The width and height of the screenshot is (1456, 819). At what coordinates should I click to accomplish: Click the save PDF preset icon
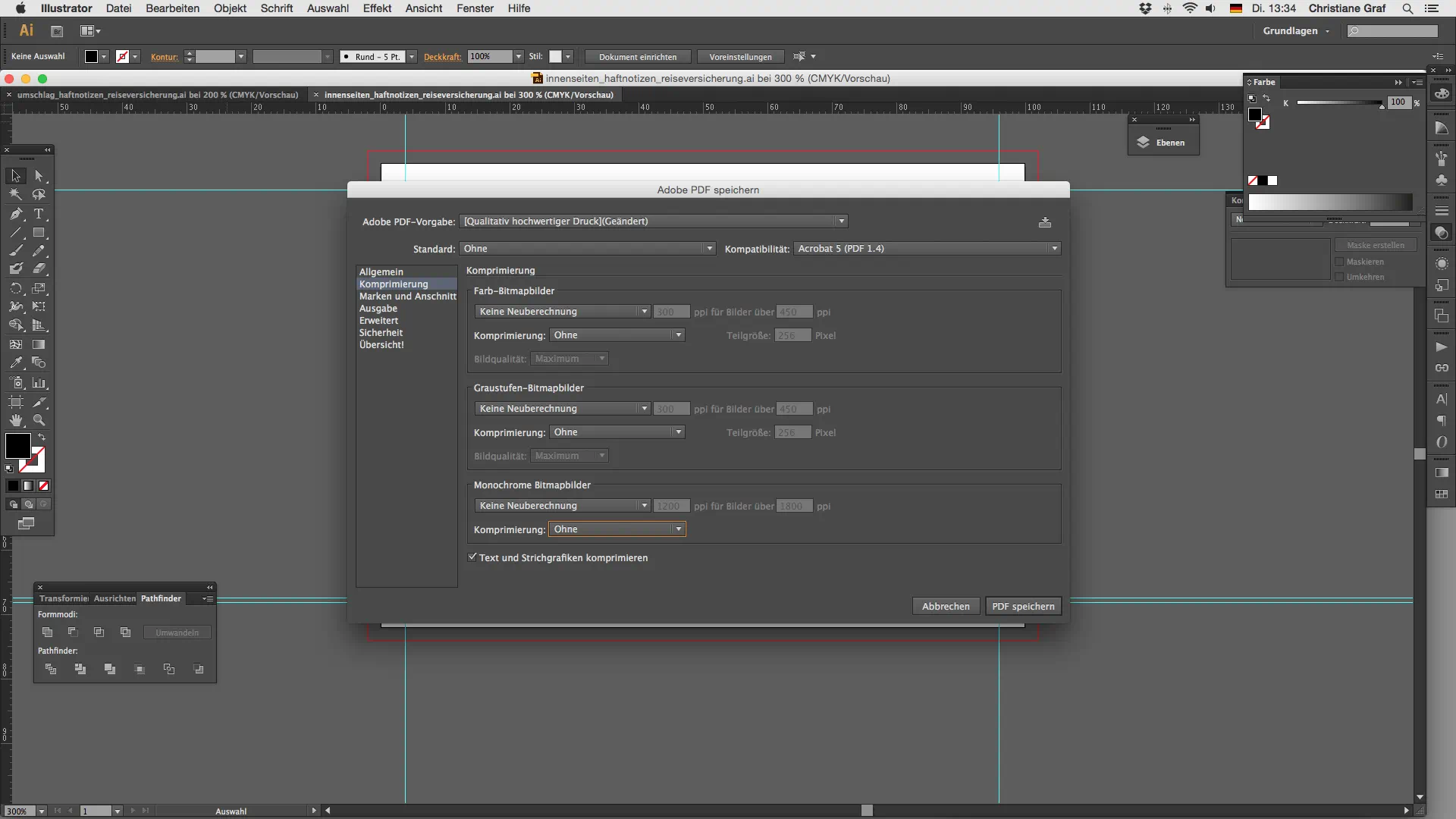pyautogui.click(x=1045, y=222)
